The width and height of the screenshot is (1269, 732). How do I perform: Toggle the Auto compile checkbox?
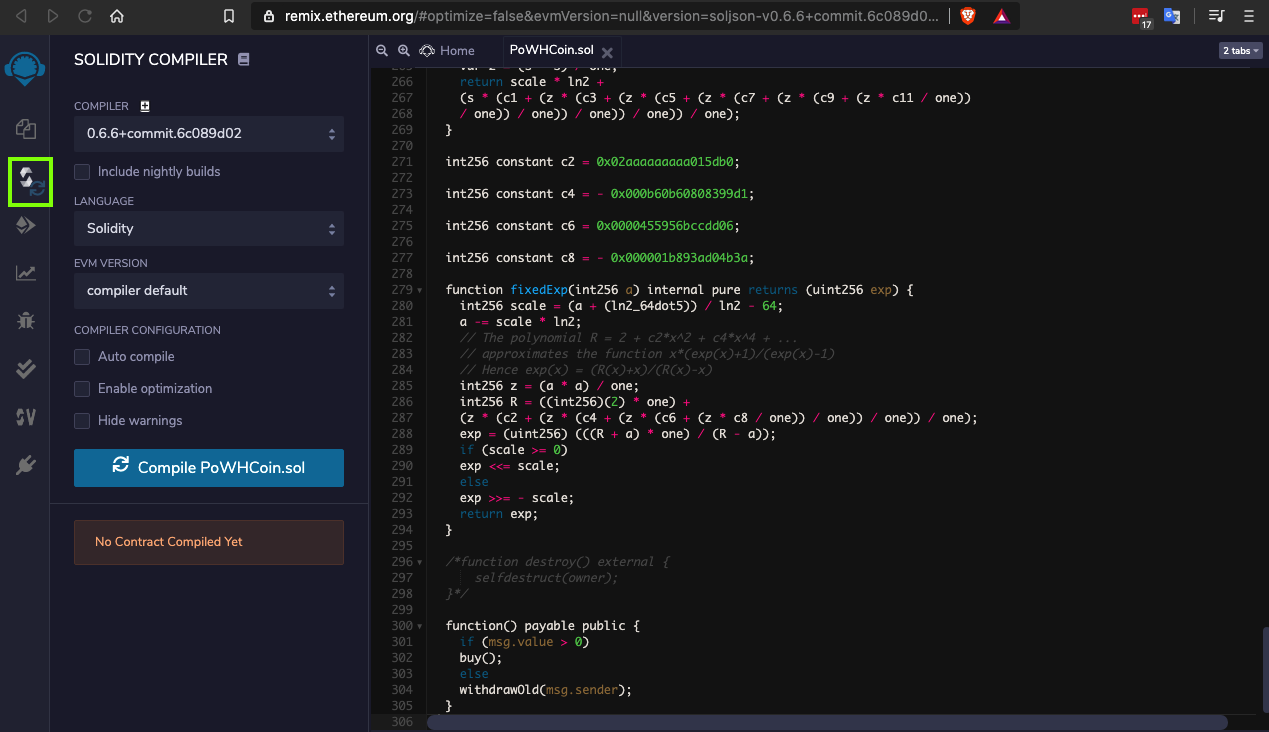tap(82, 357)
